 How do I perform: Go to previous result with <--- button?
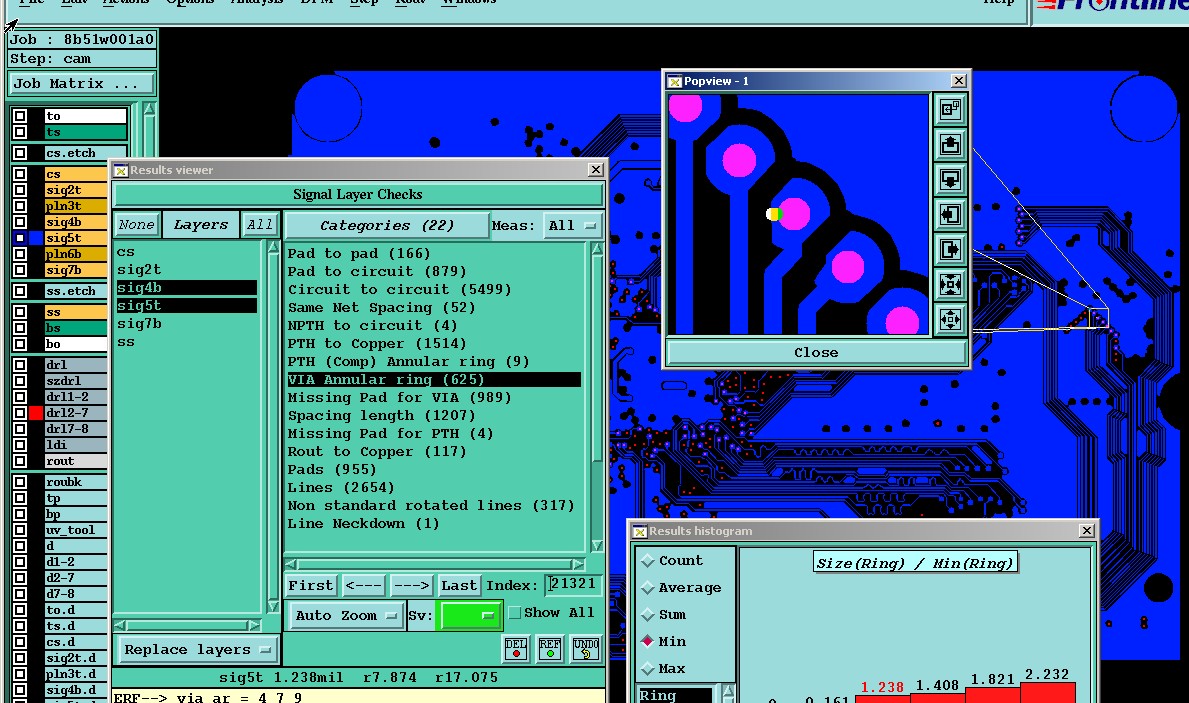[363, 585]
